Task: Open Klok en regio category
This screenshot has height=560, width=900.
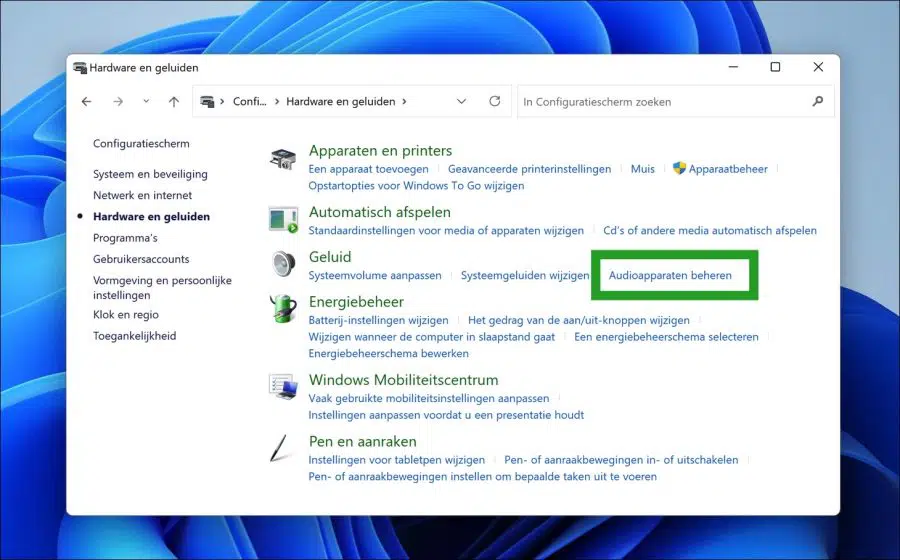Action: click(126, 314)
